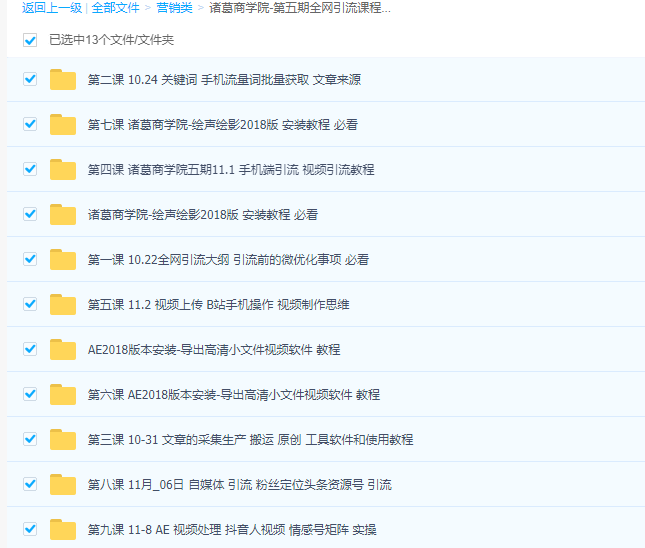This screenshot has height=548, width=645.
Task: Uncheck the 第一课 10.22全网引流大纲 checkbox
Action: point(30,259)
